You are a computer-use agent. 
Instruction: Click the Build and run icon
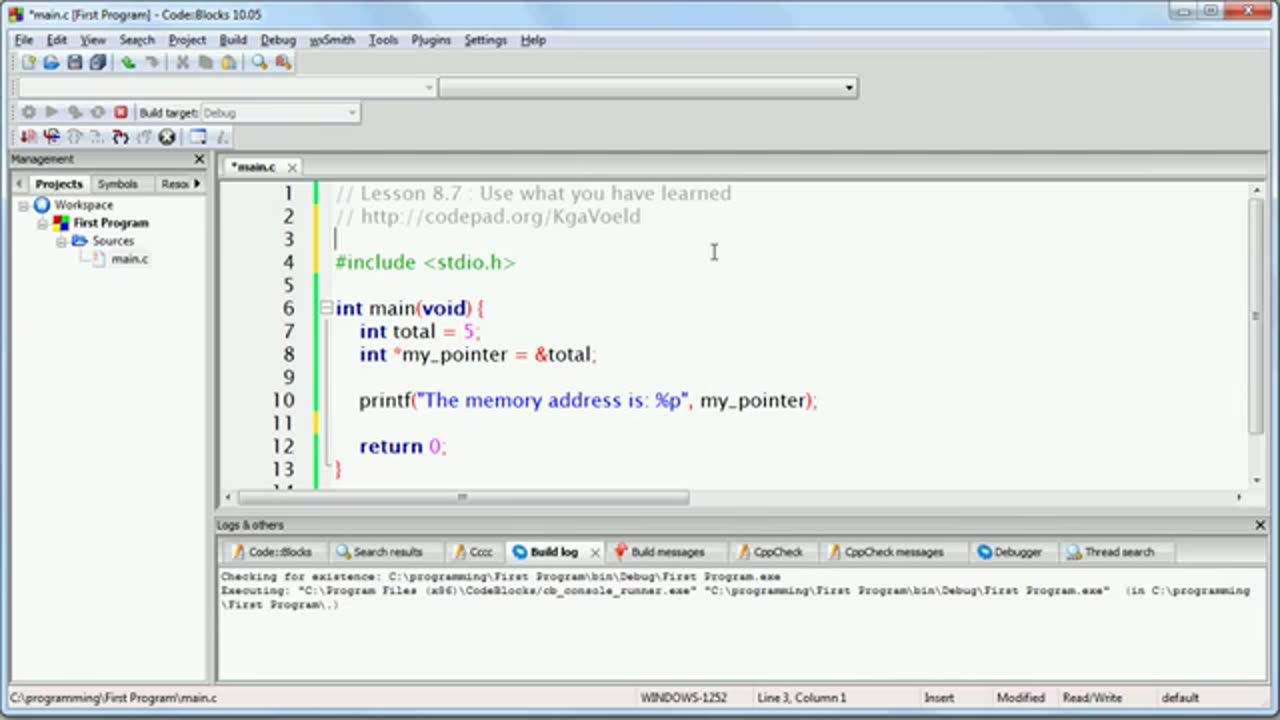74,113
